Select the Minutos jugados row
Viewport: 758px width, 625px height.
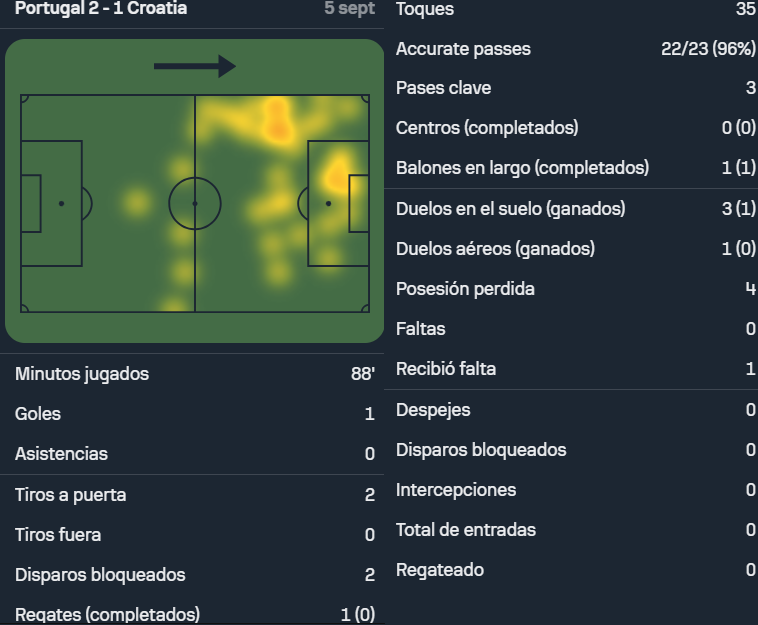(x=195, y=374)
